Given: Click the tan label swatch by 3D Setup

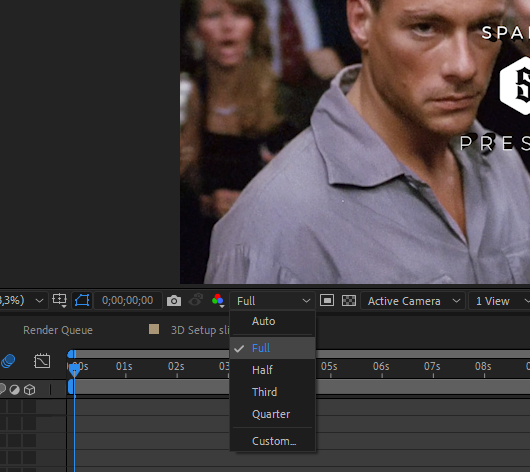Looking at the screenshot, I should tap(154, 329).
